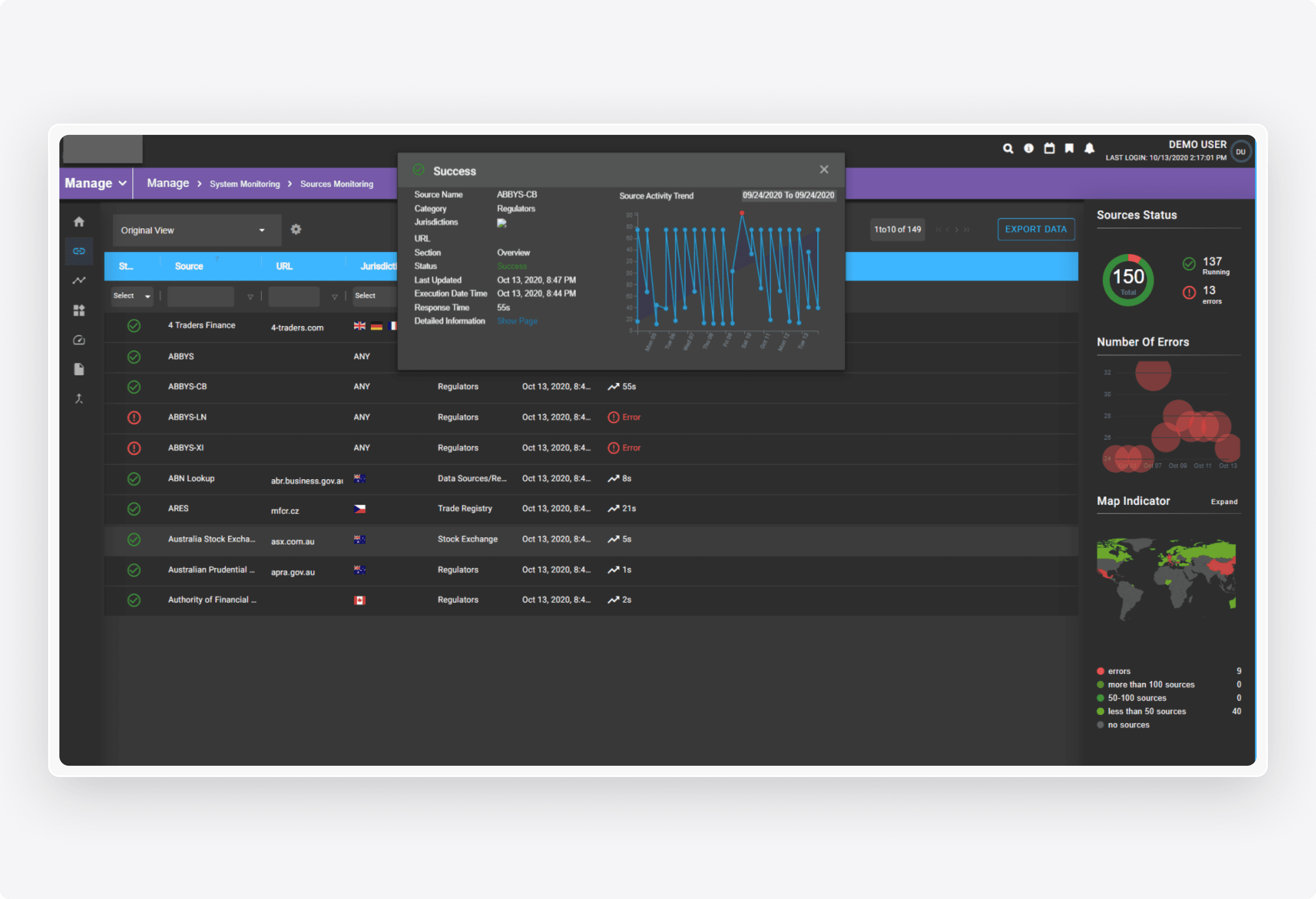This screenshot has height=899, width=1316.
Task: Click the Source name filter input
Action: point(201,296)
